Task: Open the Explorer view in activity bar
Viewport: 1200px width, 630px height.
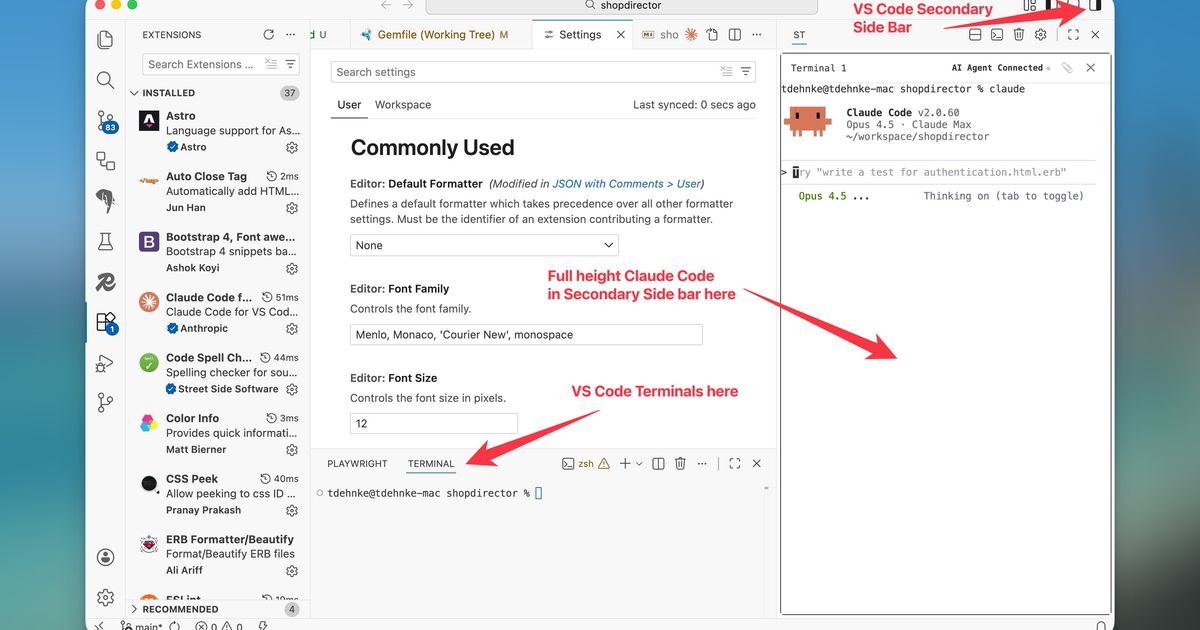Action: pos(105,40)
